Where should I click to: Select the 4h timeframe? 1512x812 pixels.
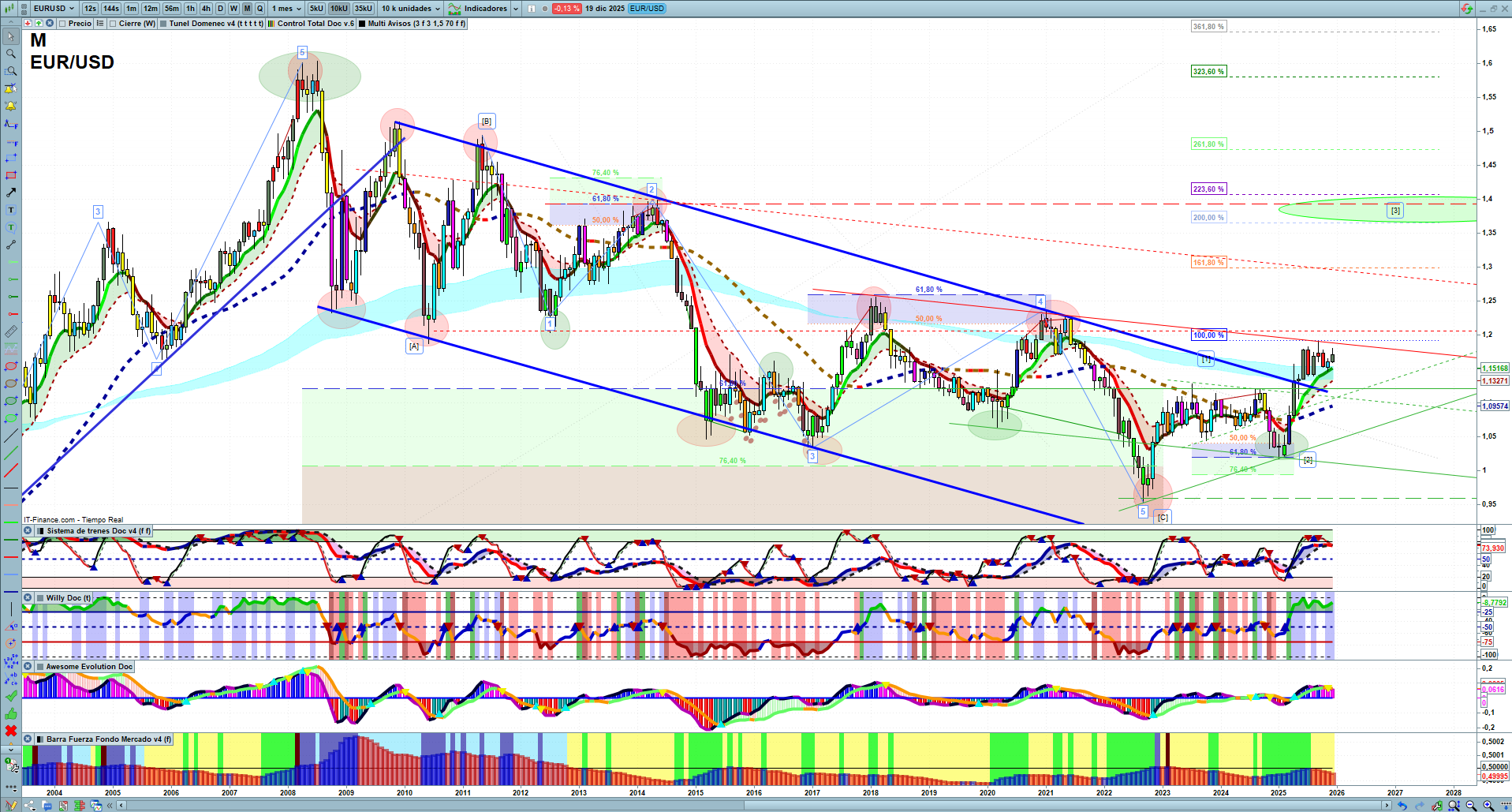pyautogui.click(x=206, y=9)
